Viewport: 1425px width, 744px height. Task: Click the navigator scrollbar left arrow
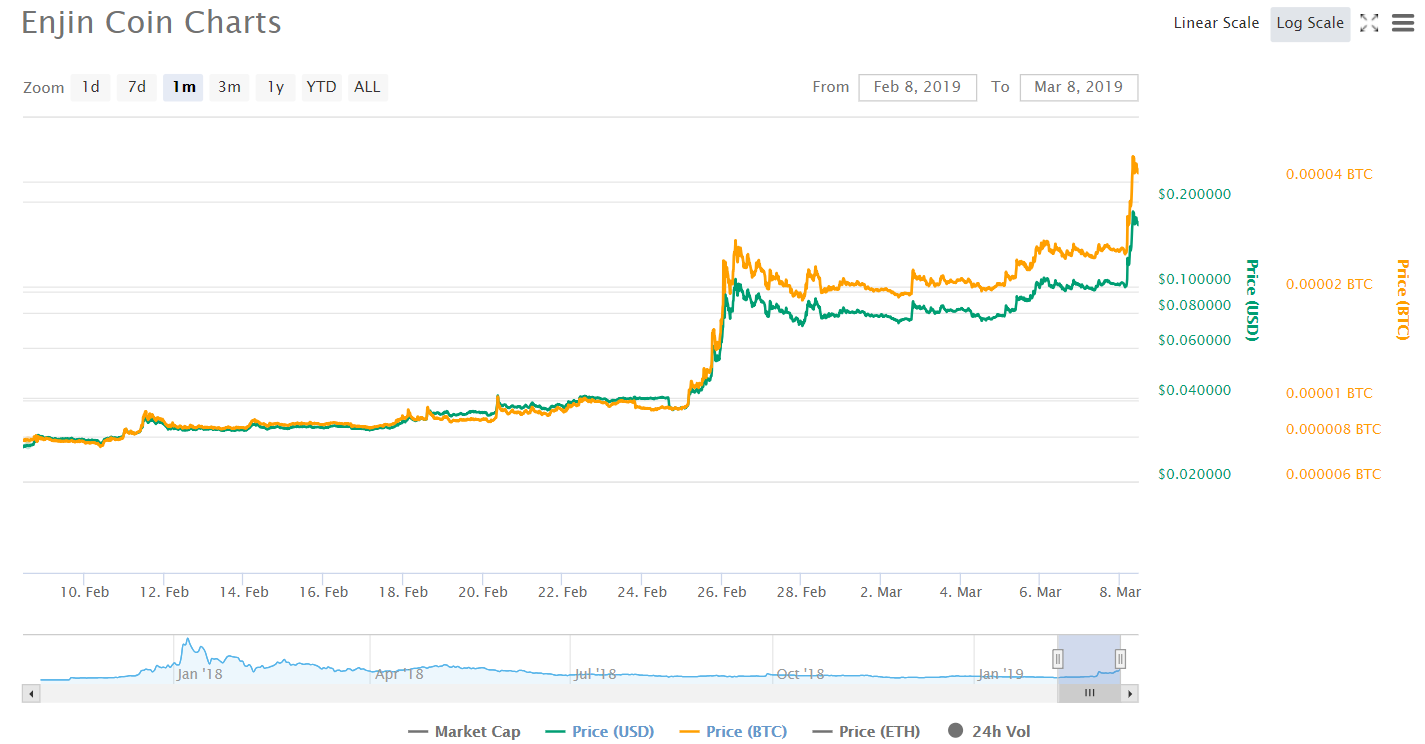(x=31, y=693)
